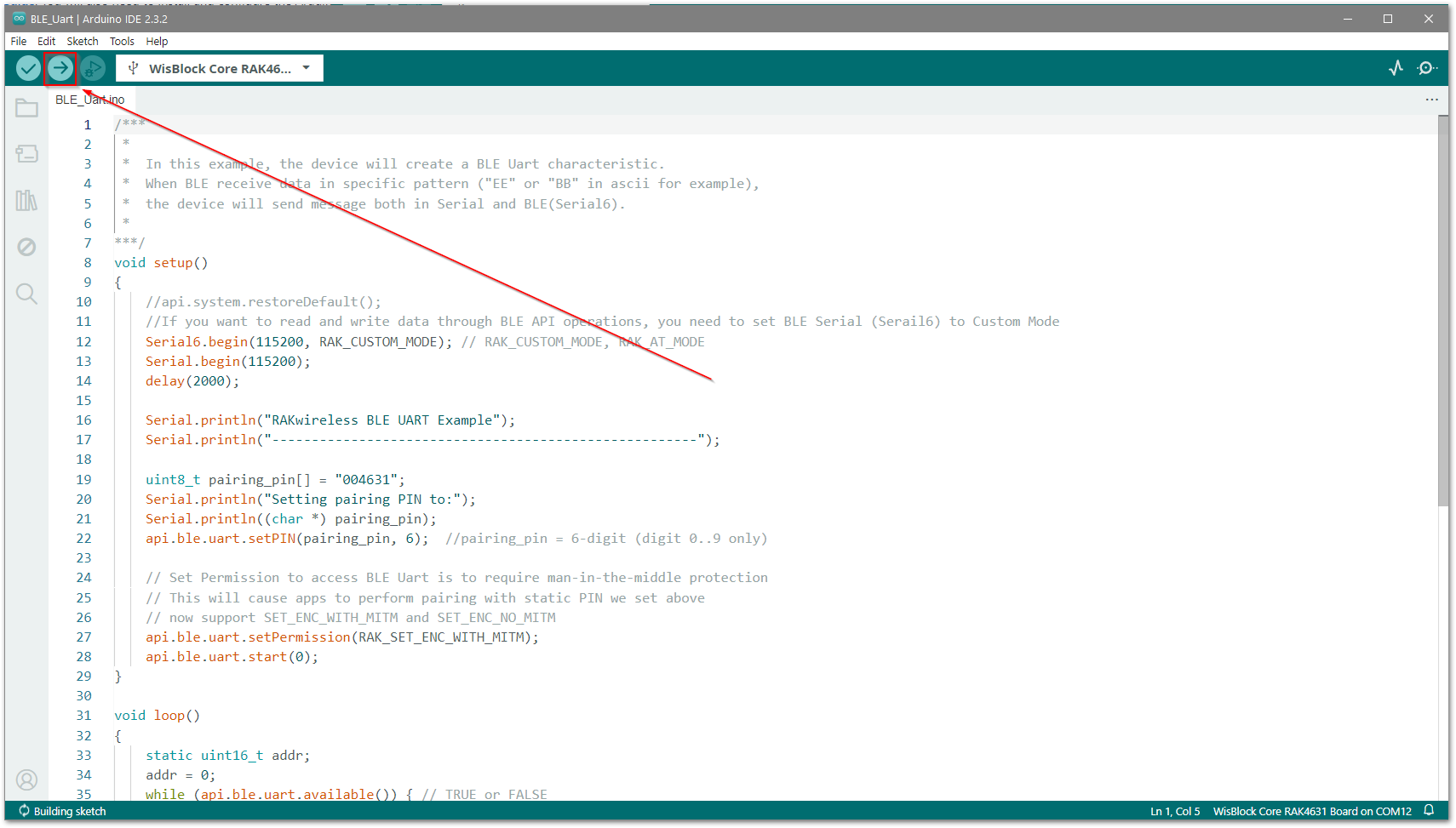Open the Edit menu
The image size is (1456, 828).
(47, 41)
